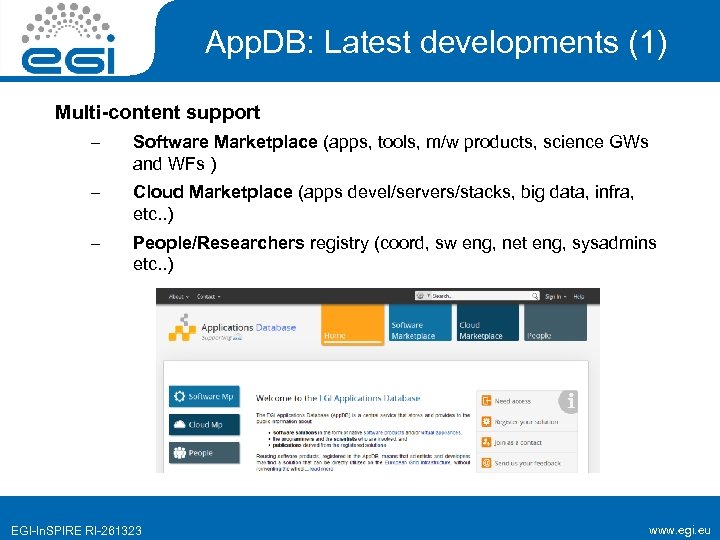Follow the virtual appliances link
Screen dimensions: 720x540
441,433
